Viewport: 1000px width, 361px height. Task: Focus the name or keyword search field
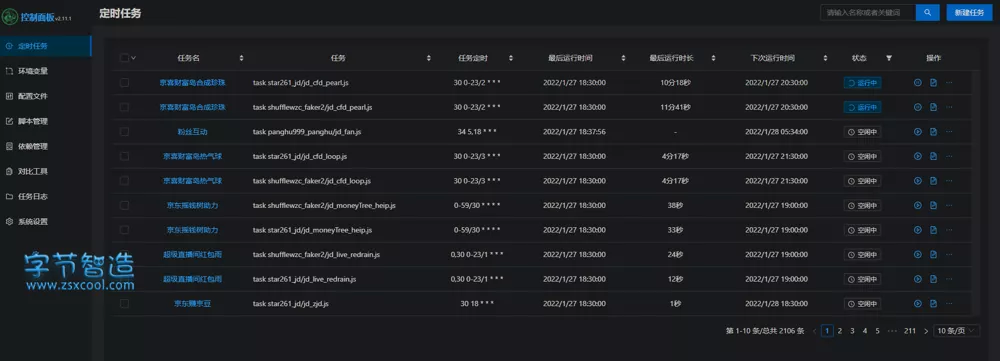868,13
